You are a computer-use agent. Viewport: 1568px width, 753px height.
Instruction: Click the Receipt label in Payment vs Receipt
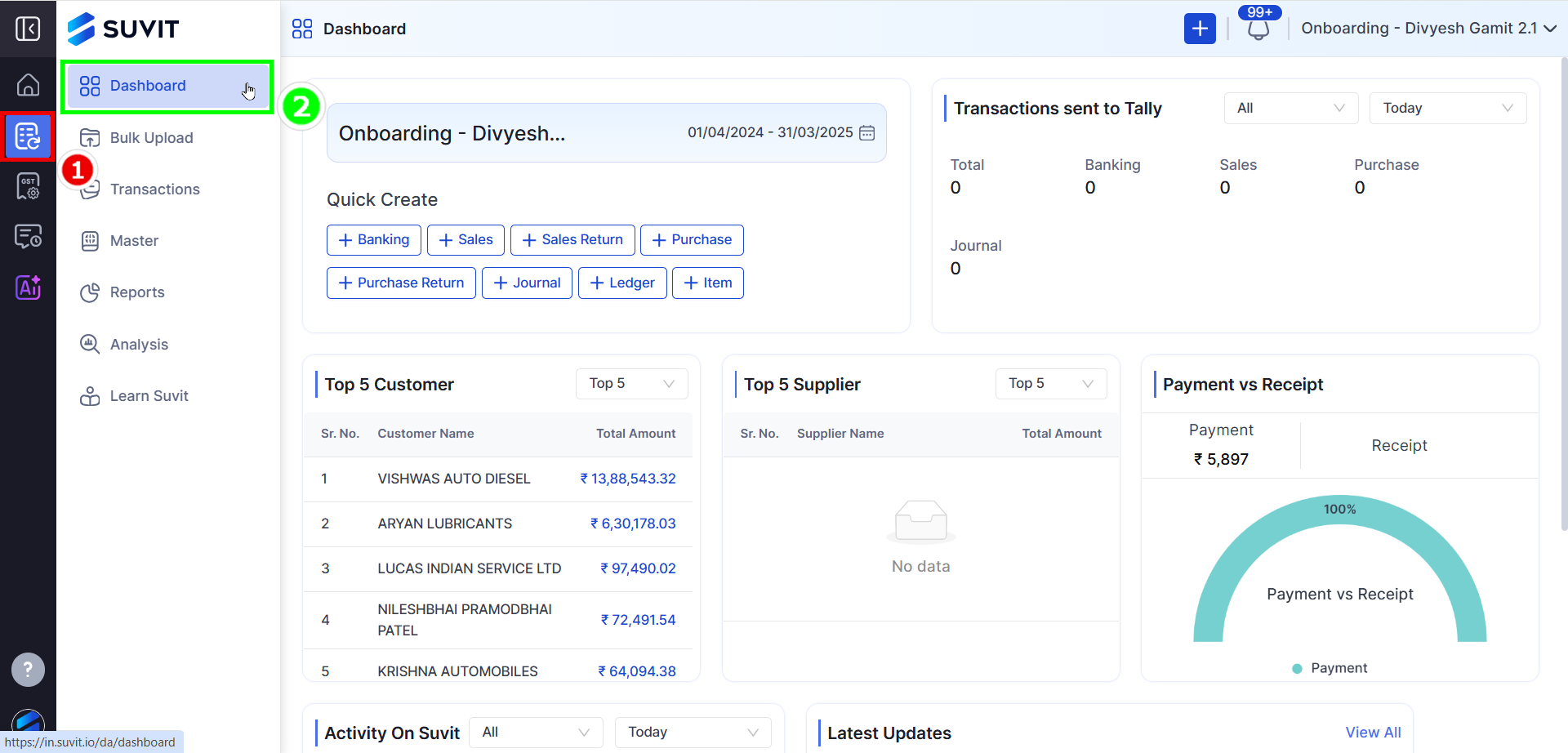[1399, 446]
